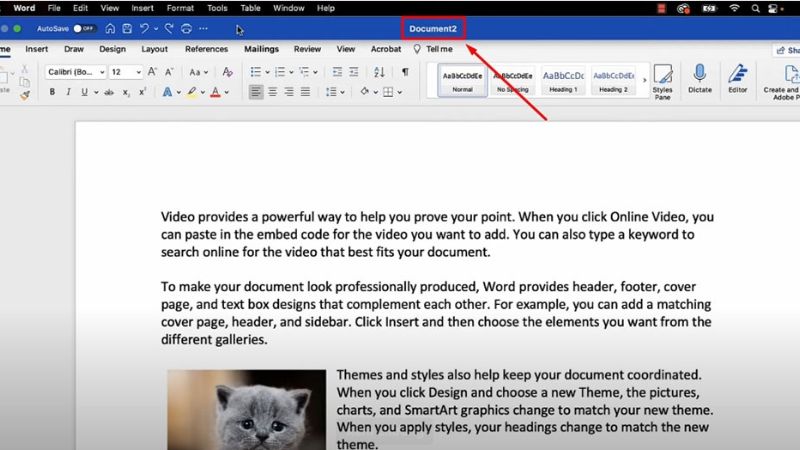Click the Clear Formatting icon
Screen dimensions: 800x450
click(x=227, y=72)
